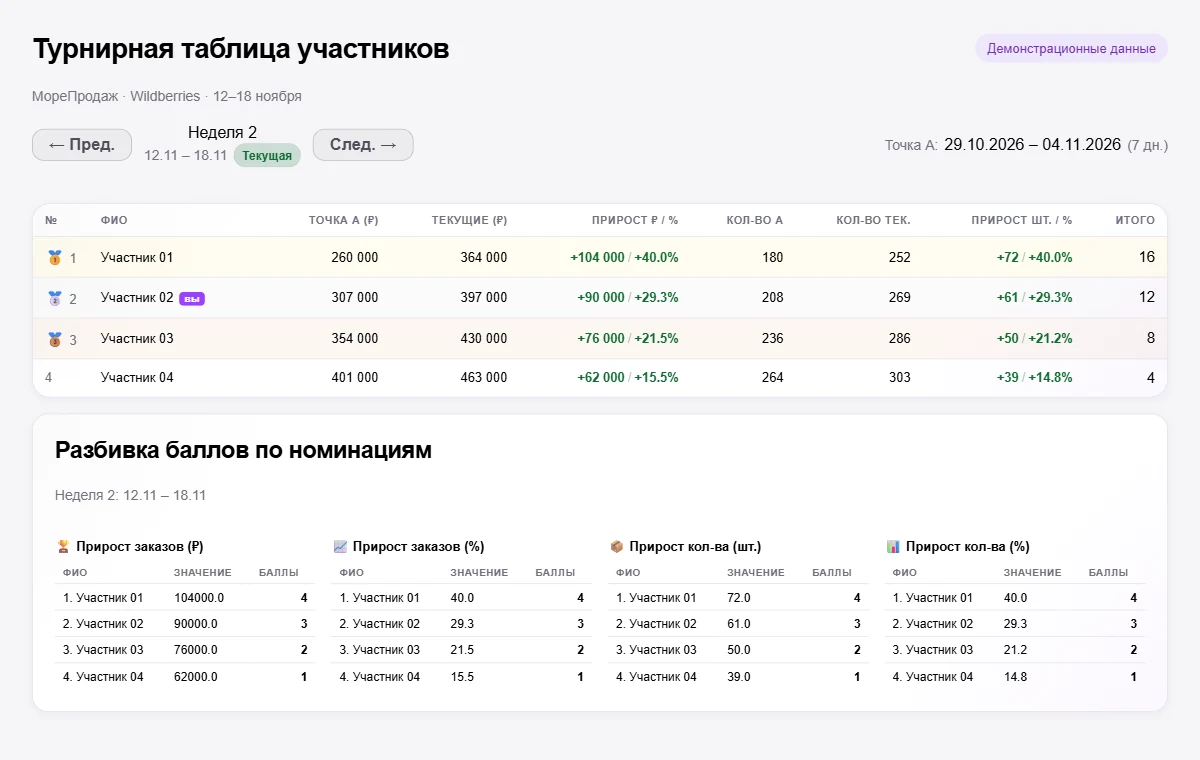The image size is (1200, 760).
Task: Click the trophy icon beside Прирост заказов (₽)
Action: point(63,547)
